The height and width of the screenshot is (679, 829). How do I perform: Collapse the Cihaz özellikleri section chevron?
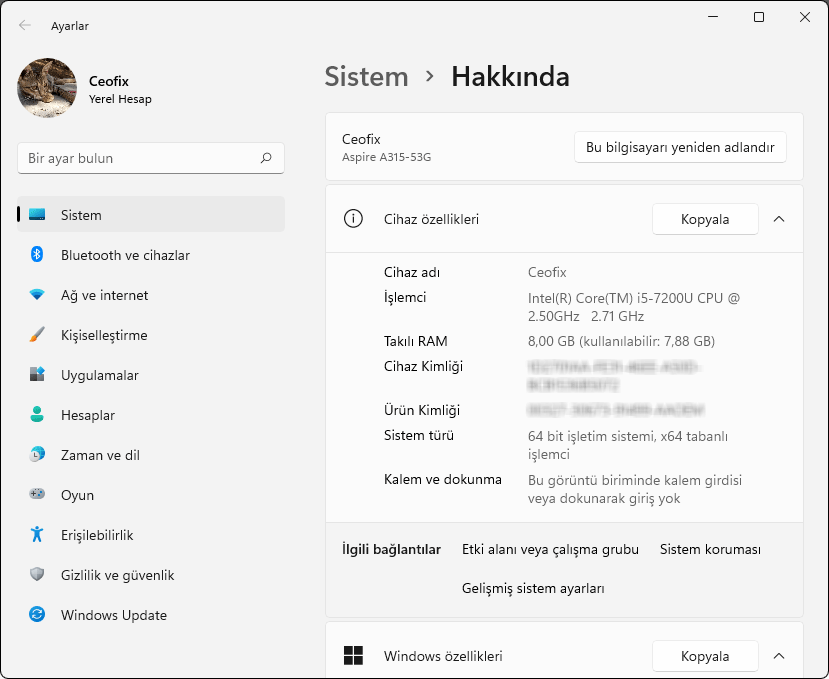[x=779, y=219]
